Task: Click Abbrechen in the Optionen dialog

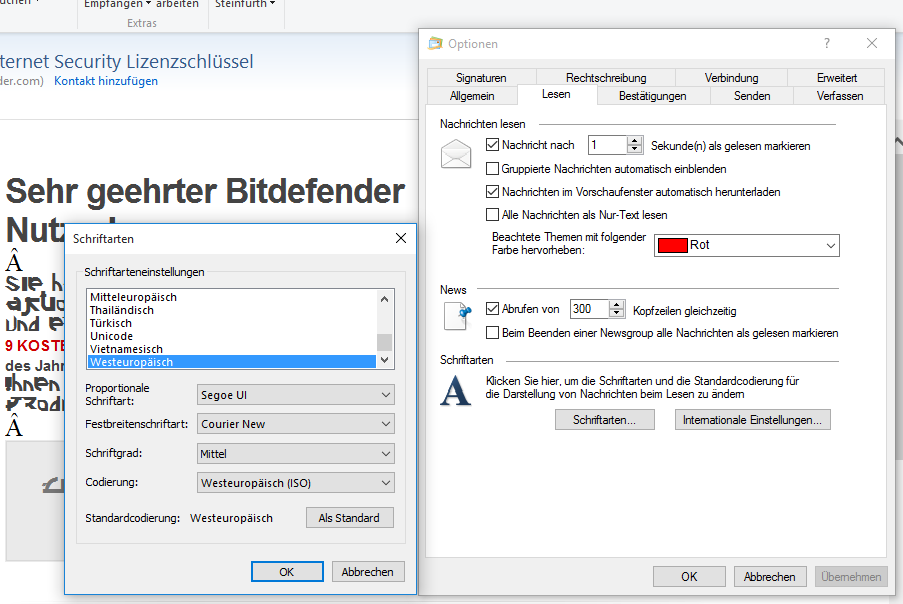Action: click(769, 576)
